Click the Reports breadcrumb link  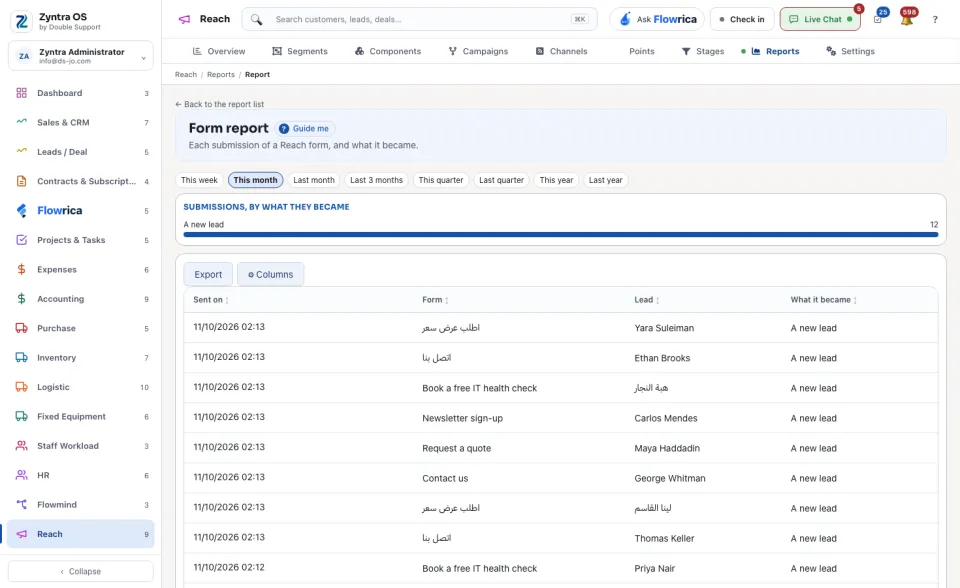221,75
